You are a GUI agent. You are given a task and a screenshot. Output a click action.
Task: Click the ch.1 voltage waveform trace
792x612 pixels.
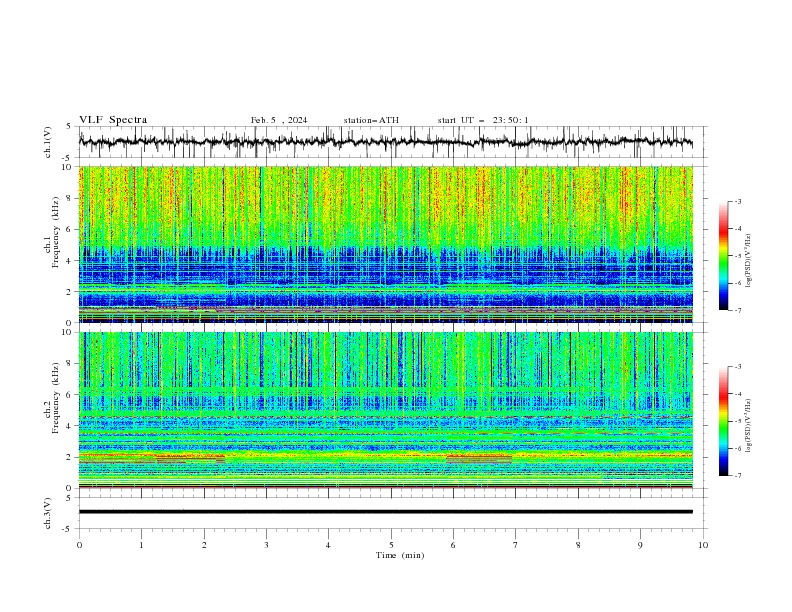(x=386, y=142)
